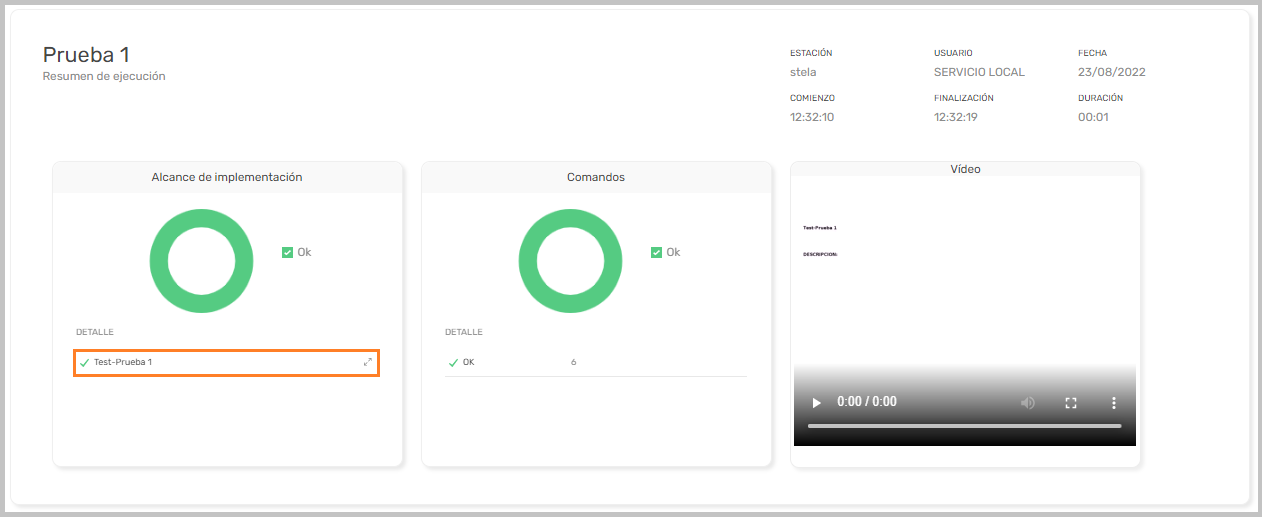The width and height of the screenshot is (1262, 517).
Task: Click the video time display 0:00 / 0:00
Action: (x=866, y=402)
